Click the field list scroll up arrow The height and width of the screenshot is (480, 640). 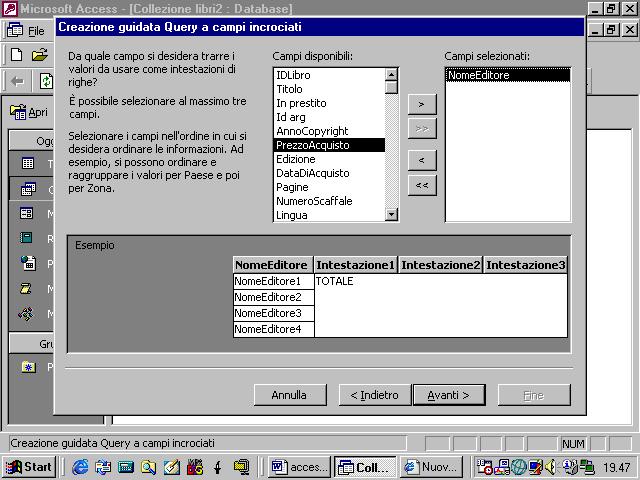click(391, 75)
